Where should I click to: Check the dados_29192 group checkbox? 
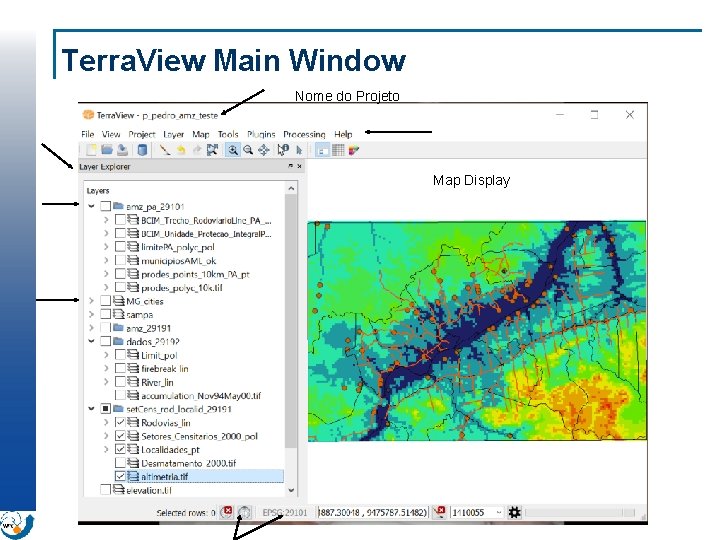[x=106, y=342]
